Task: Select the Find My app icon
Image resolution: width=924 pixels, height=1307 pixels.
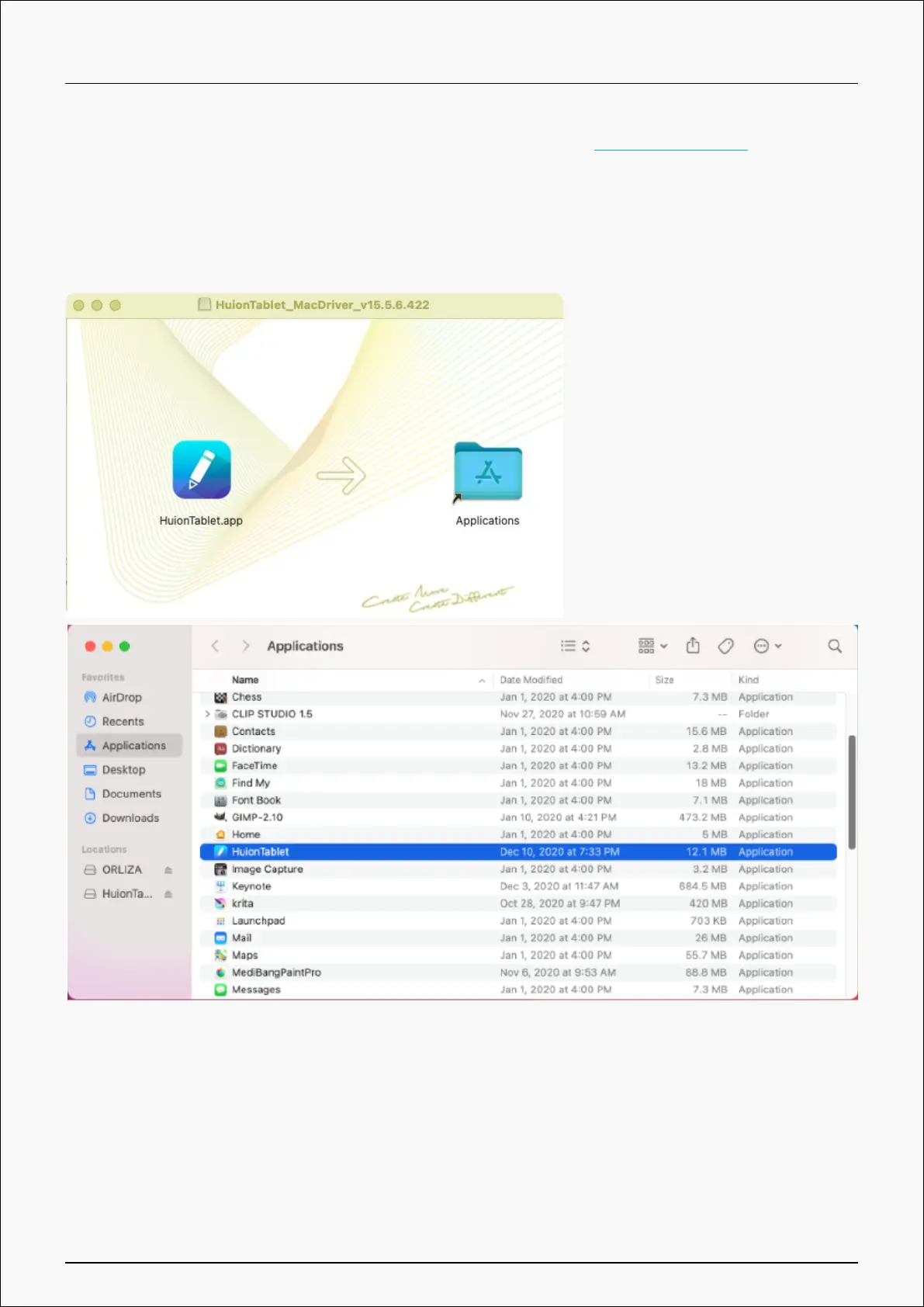Action: tap(220, 783)
